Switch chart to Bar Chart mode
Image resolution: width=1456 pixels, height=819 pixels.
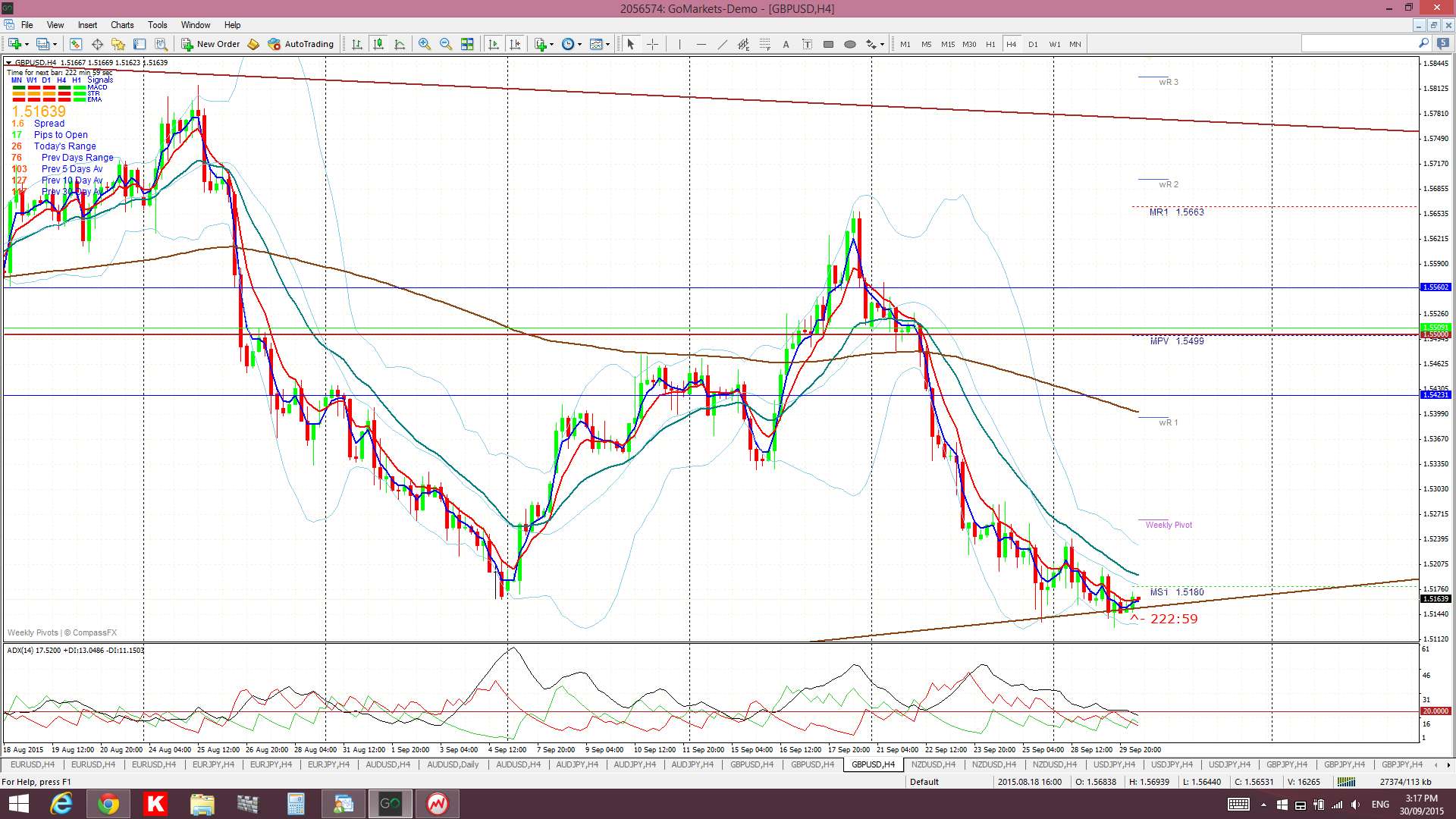pyautogui.click(x=356, y=44)
